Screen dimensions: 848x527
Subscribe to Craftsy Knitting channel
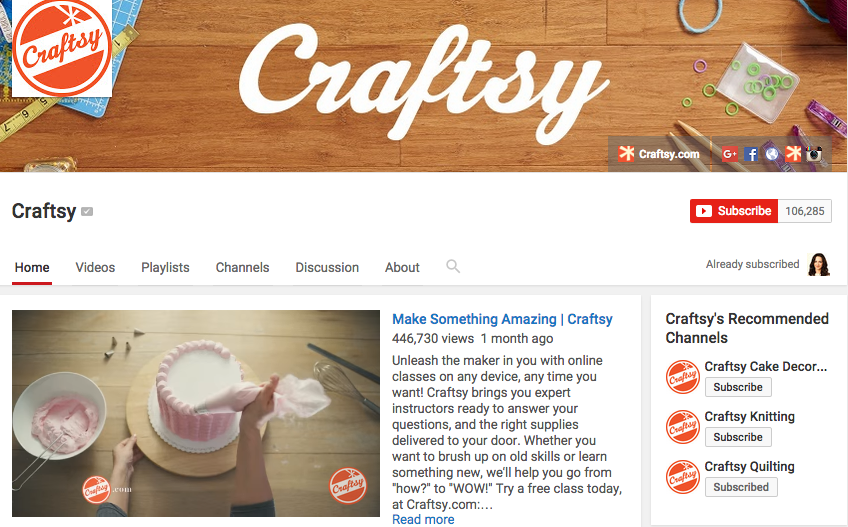(x=738, y=437)
